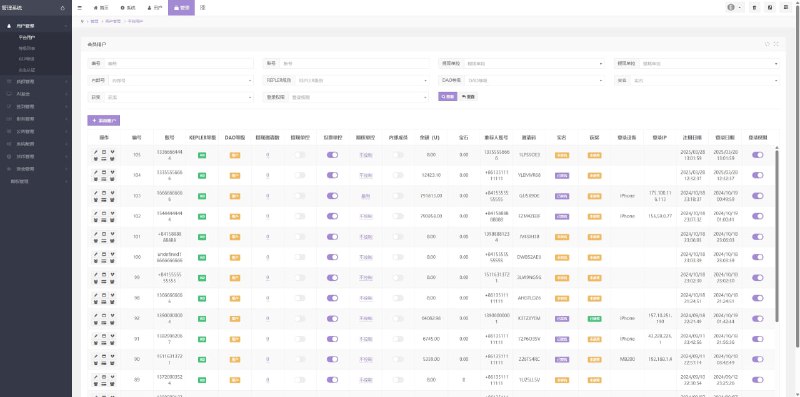The height and width of the screenshot is (397, 800).
Task: Open the 实名 filter dropdown
Action: (705, 80)
